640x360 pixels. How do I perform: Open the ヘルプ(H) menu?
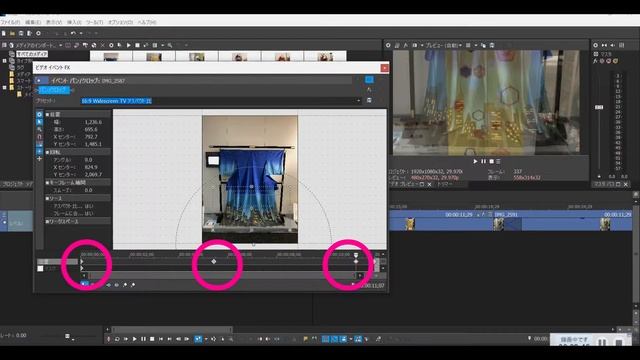point(147,22)
